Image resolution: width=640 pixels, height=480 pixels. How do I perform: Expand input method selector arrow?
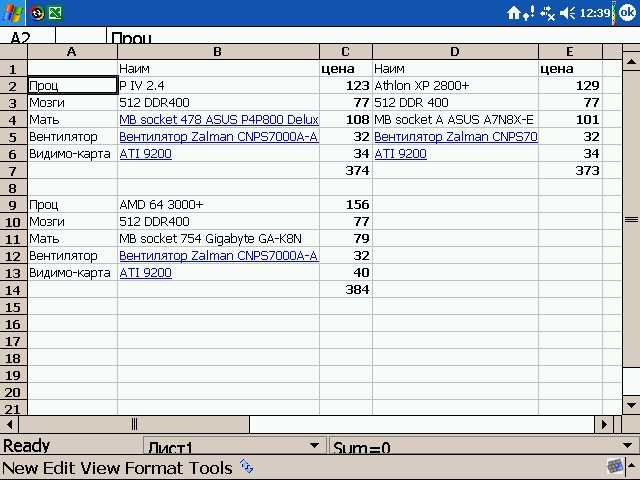632,466
